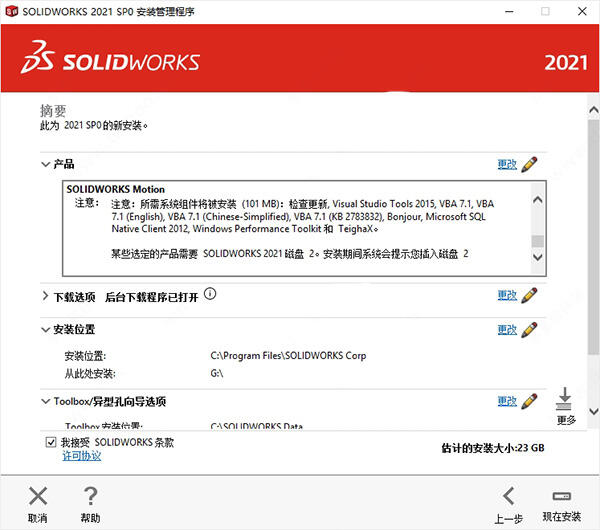The height and width of the screenshot is (530, 600).
Task: Click the pencil icon beside 产品 更改
Action: [529, 165]
